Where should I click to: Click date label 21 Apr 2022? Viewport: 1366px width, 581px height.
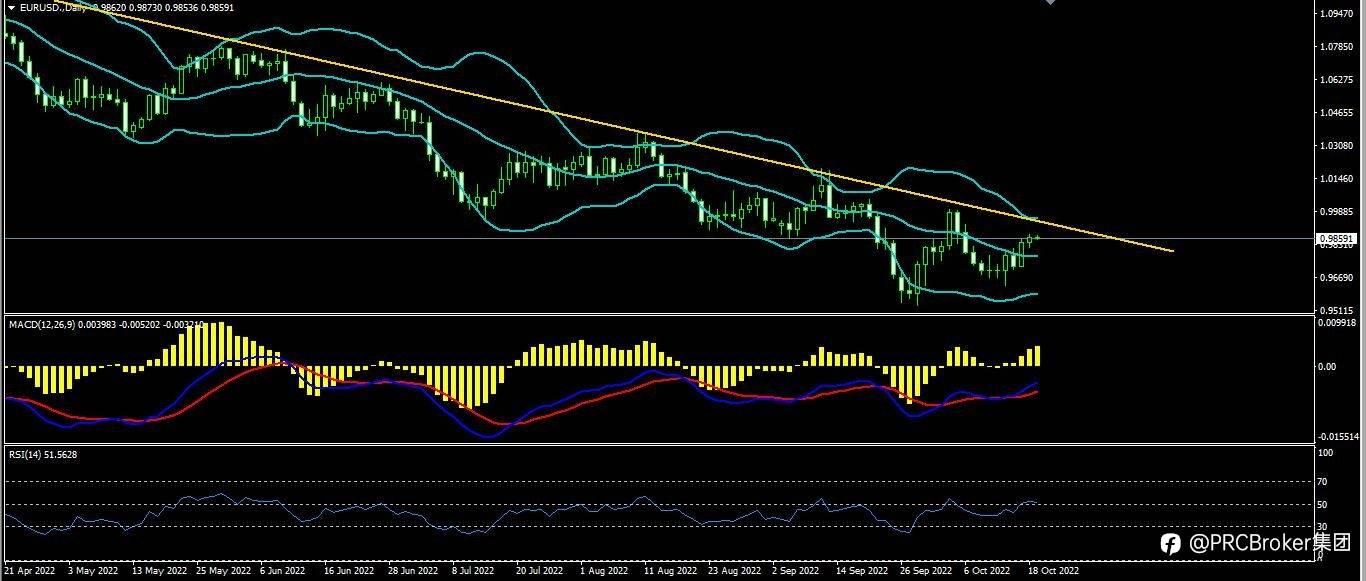(x=28, y=571)
